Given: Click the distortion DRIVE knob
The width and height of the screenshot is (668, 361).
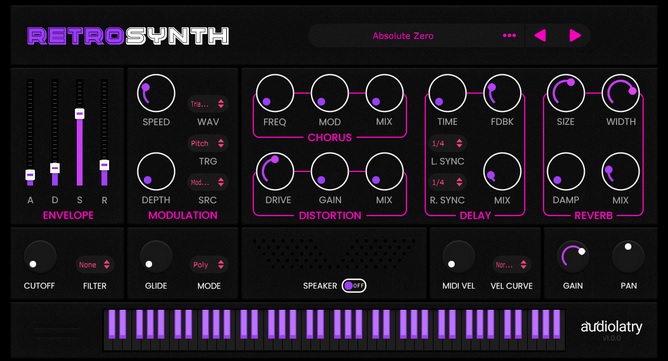Looking at the screenshot, I should (275, 172).
